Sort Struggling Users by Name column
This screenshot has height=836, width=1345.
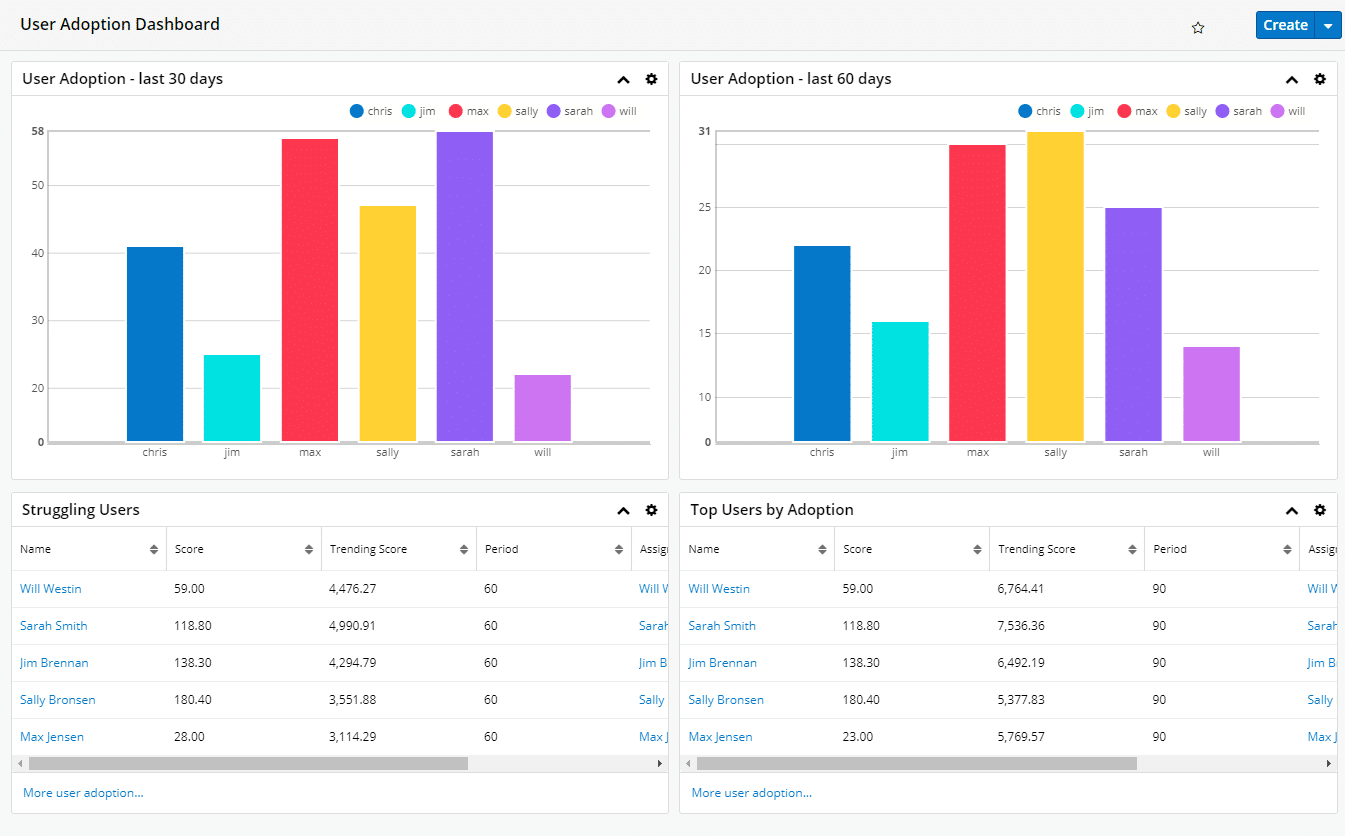click(x=153, y=549)
